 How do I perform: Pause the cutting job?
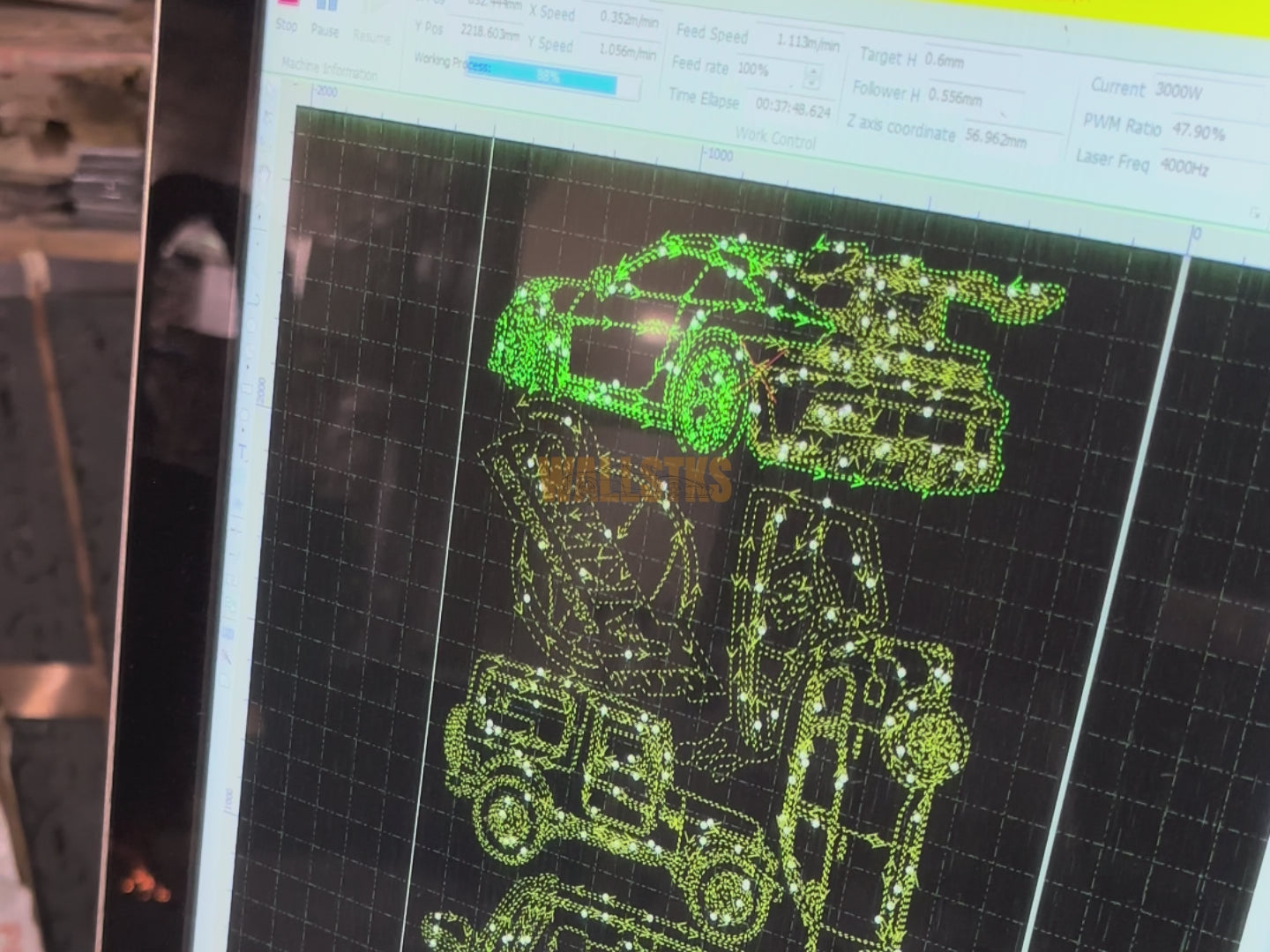pos(325,19)
